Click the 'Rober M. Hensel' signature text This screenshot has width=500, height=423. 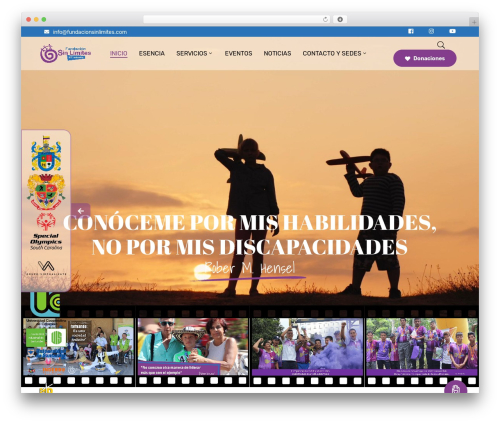250,268
